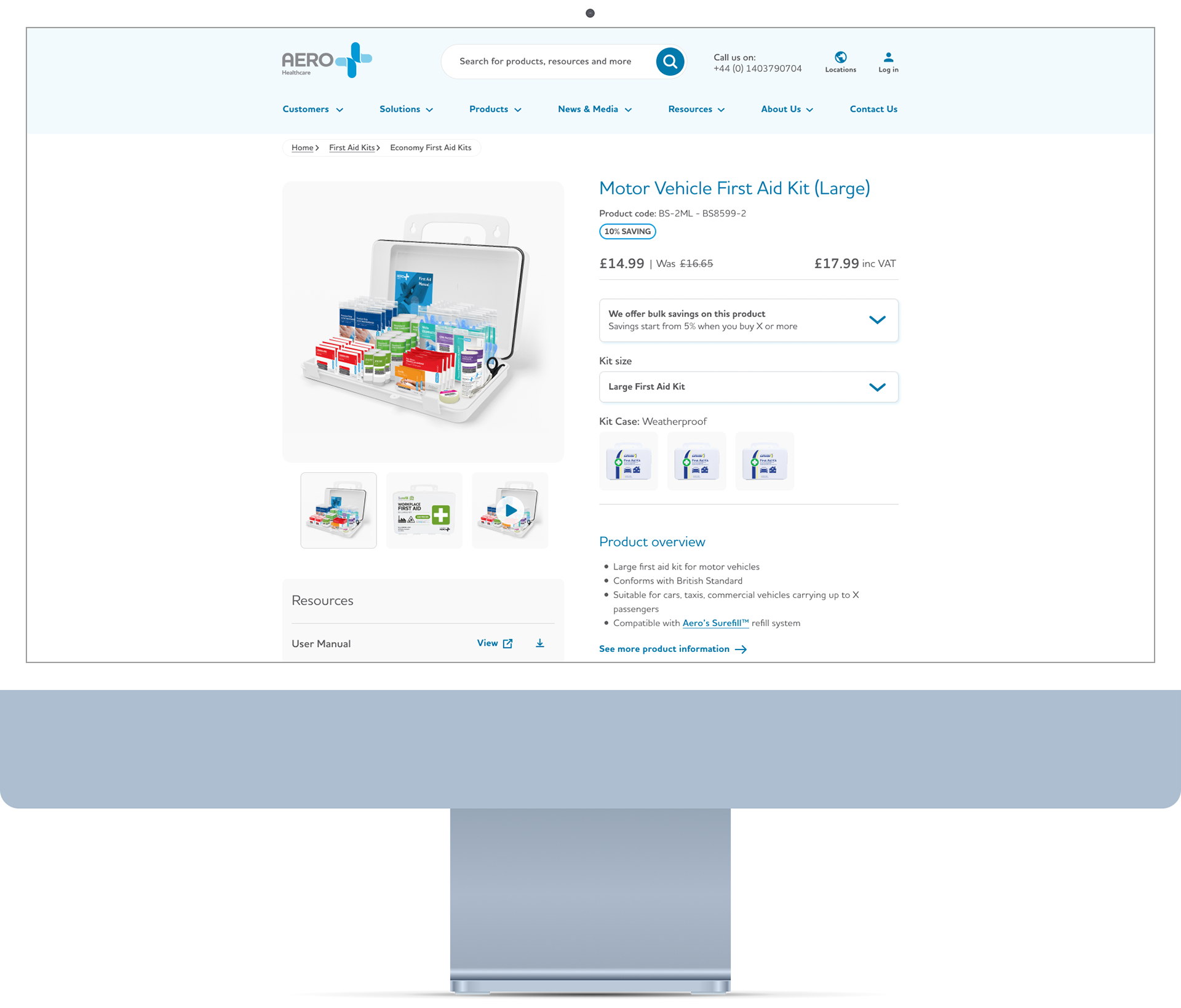The width and height of the screenshot is (1181, 1008).
Task: Select the third Kit Case option
Action: click(x=765, y=461)
